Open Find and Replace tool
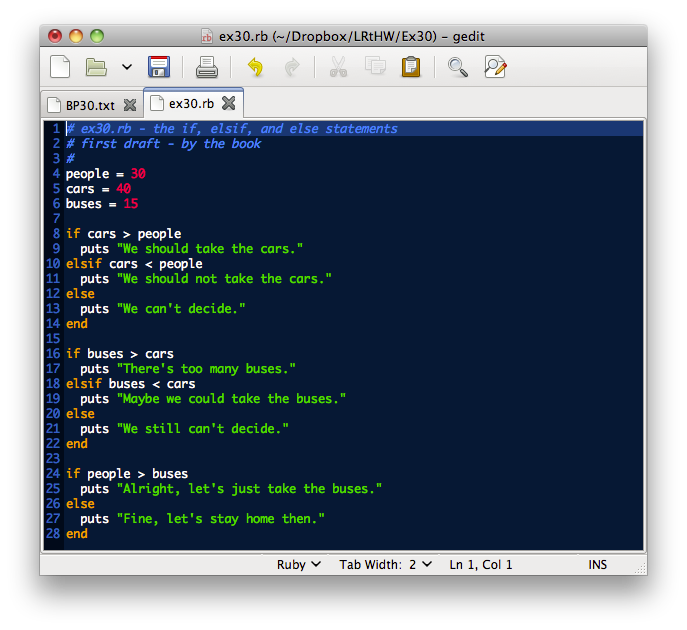 click(495, 67)
